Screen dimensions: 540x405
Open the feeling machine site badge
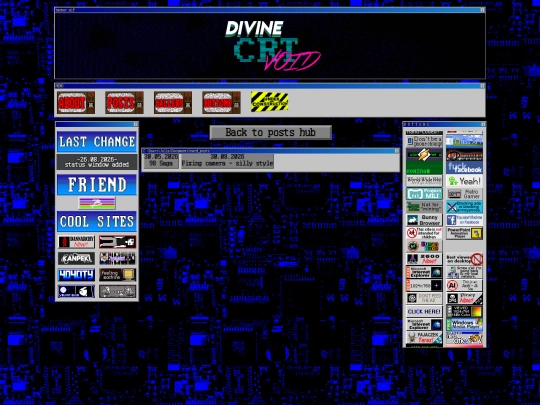pos(117,275)
